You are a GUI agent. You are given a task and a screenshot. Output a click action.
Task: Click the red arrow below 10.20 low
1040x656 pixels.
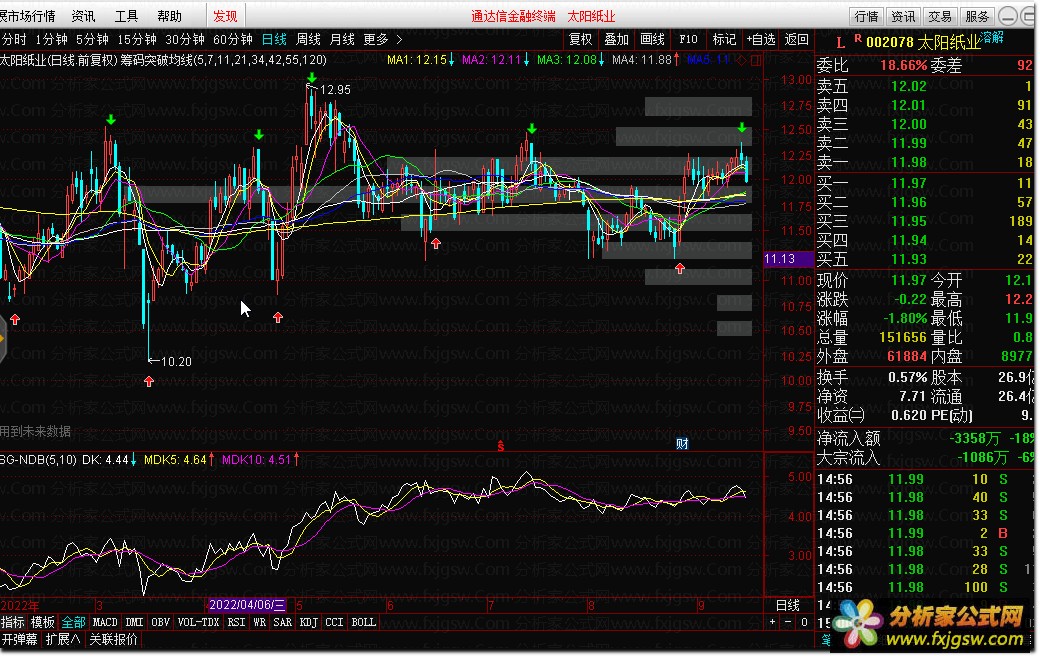click(x=149, y=381)
